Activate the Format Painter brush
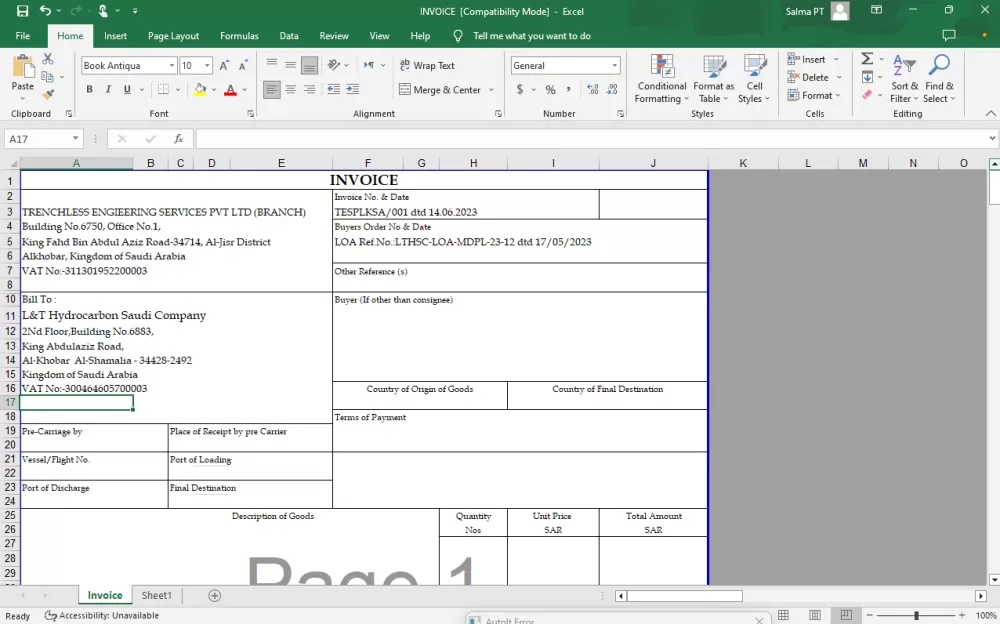Viewport: 1000px width, 624px height. [48, 94]
